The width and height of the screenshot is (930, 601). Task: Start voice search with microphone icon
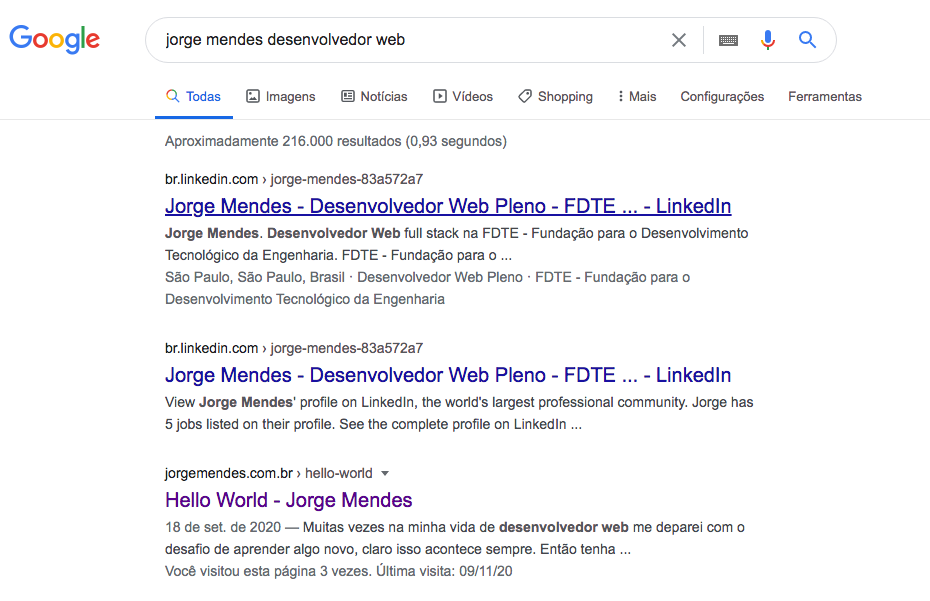[x=767, y=40]
